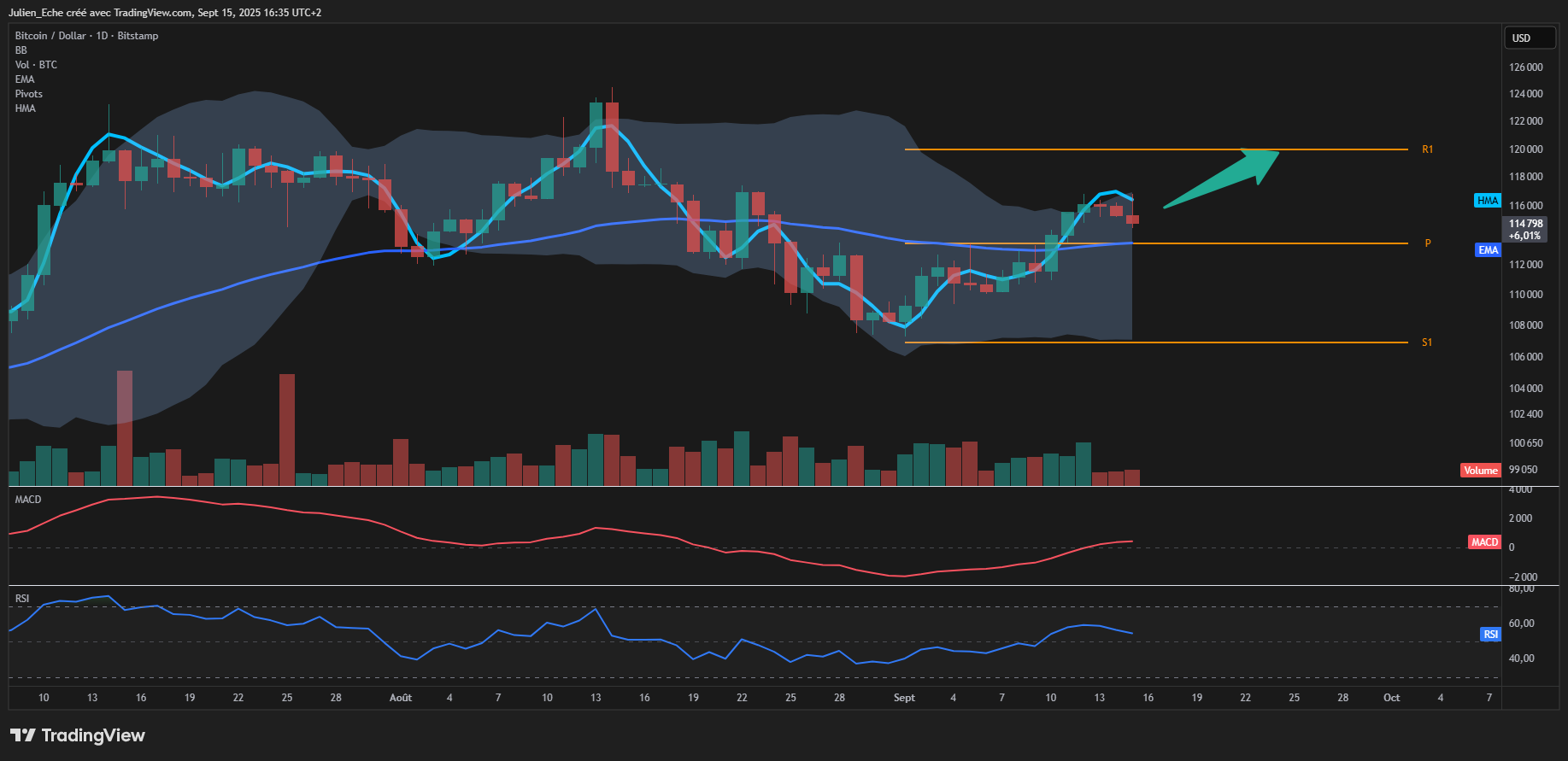Click the S1 pivot level label
This screenshot has width=1568, height=761.
click(x=1427, y=342)
